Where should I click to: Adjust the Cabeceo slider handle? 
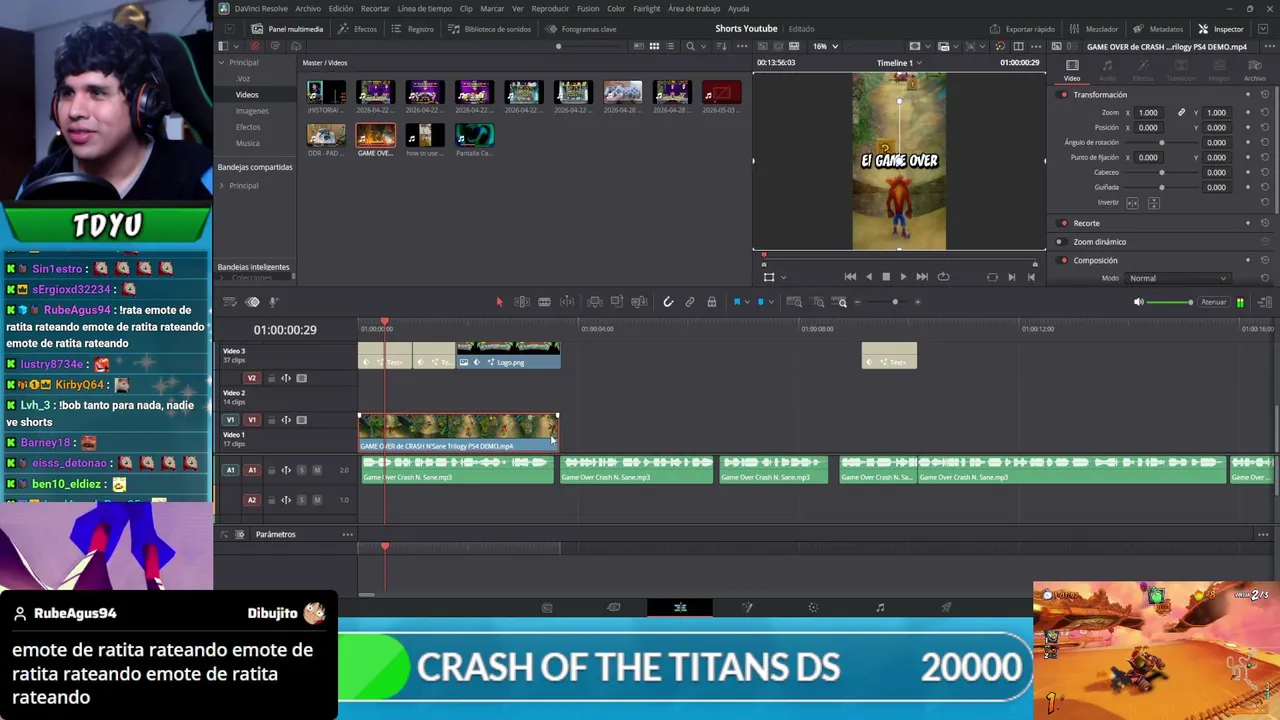tap(1162, 173)
